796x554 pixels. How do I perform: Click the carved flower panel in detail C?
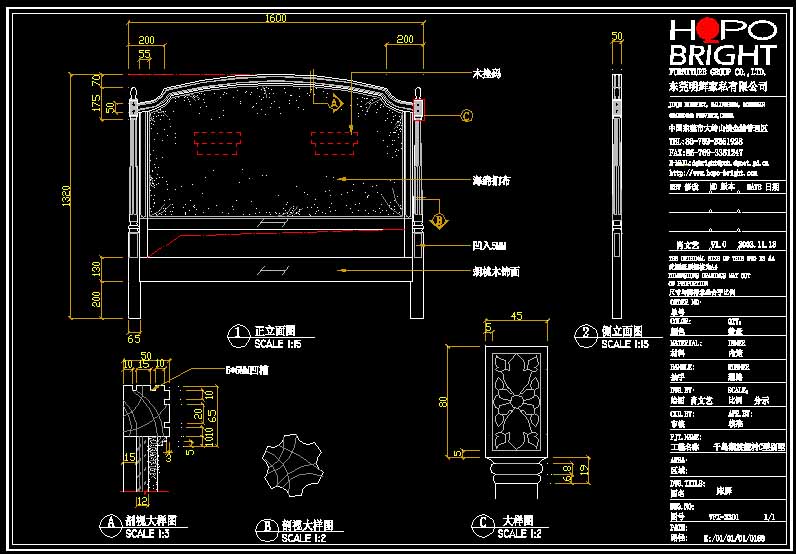pyautogui.click(x=516, y=402)
